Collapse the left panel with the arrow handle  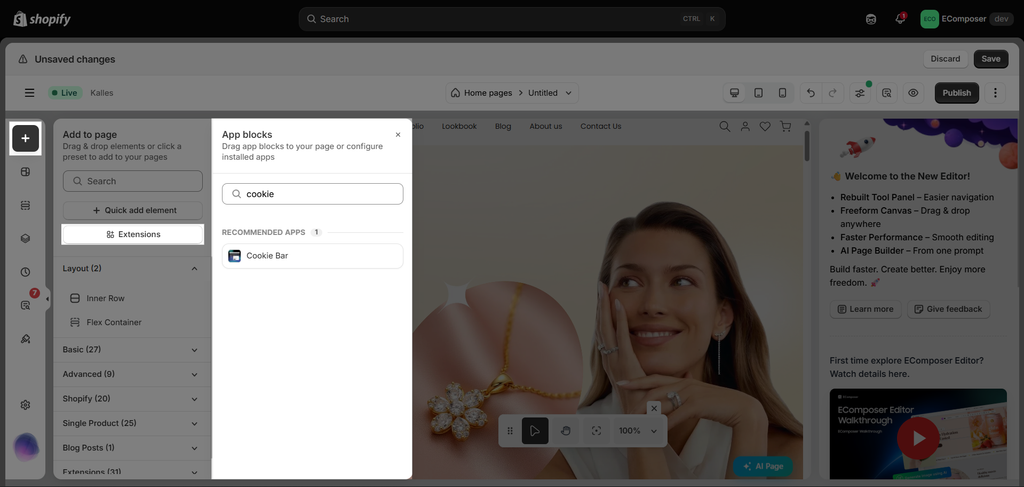[48, 300]
